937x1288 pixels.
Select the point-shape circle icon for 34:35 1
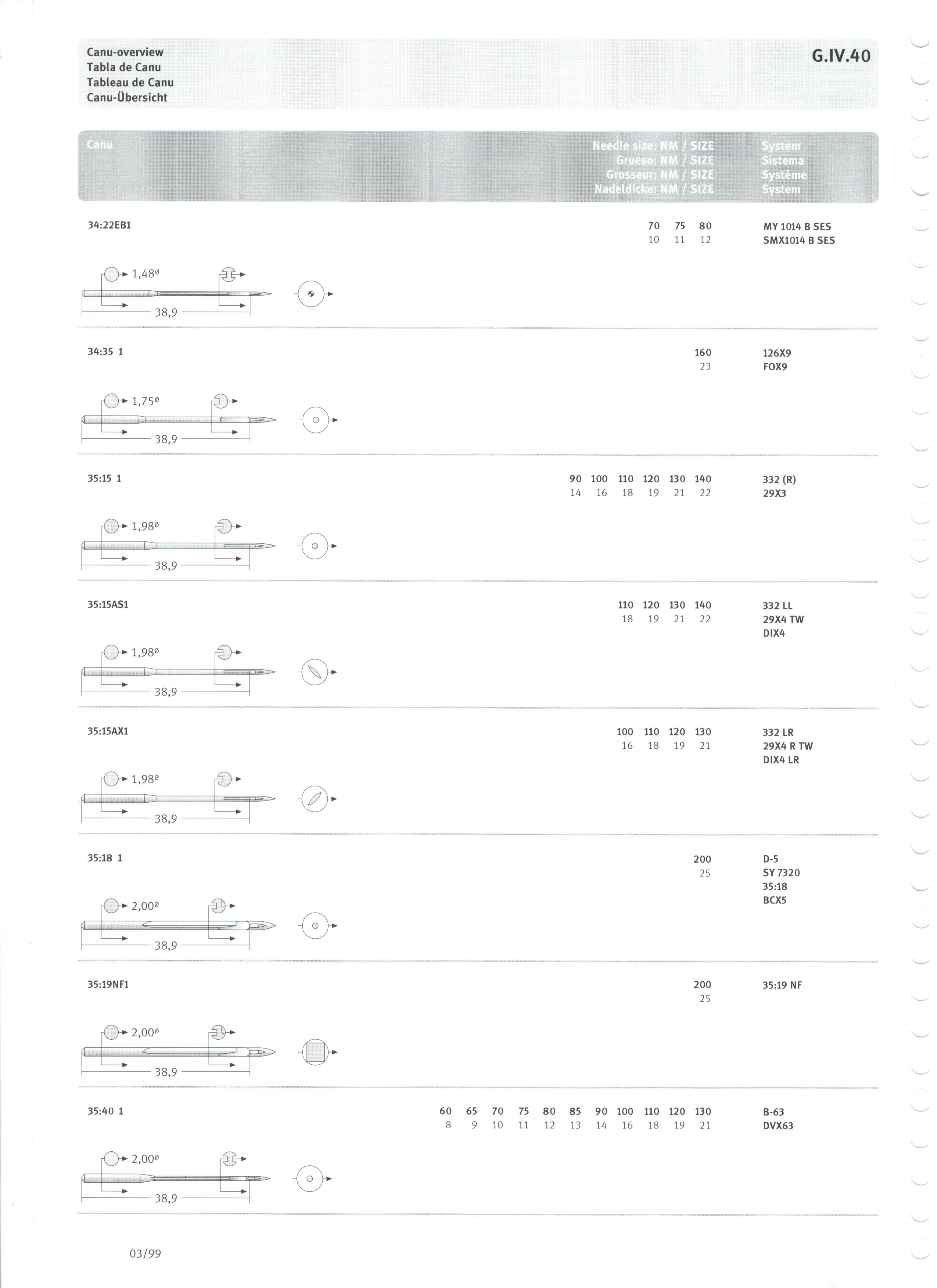[316, 421]
